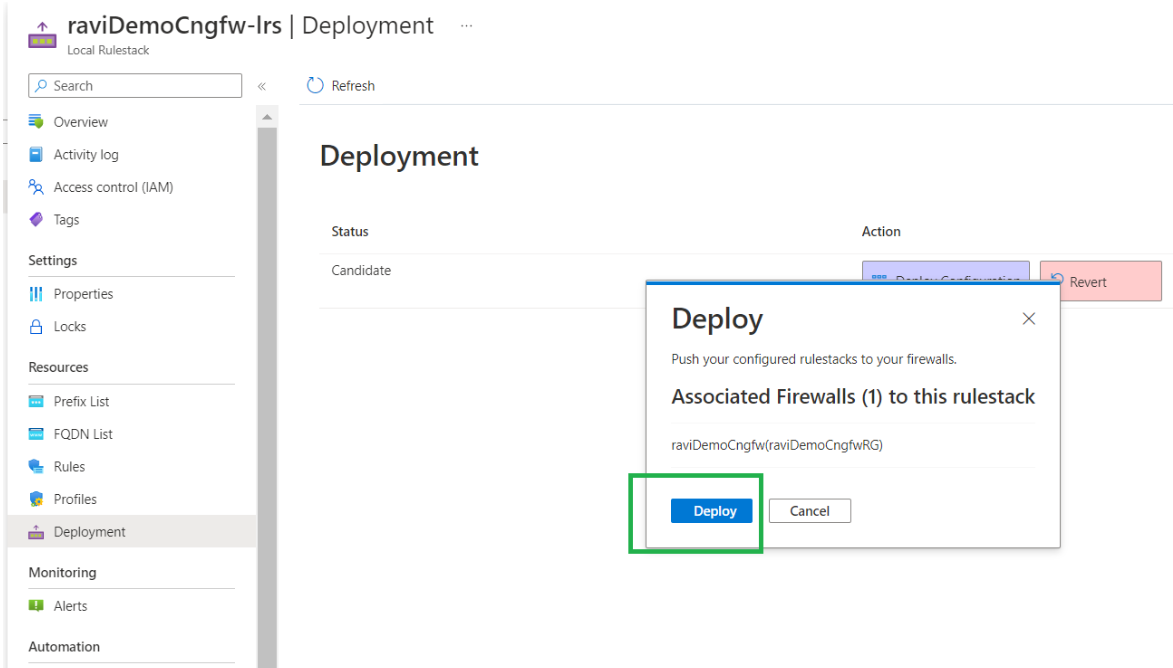
Task: Click Refresh in the toolbar
Action: point(341,86)
